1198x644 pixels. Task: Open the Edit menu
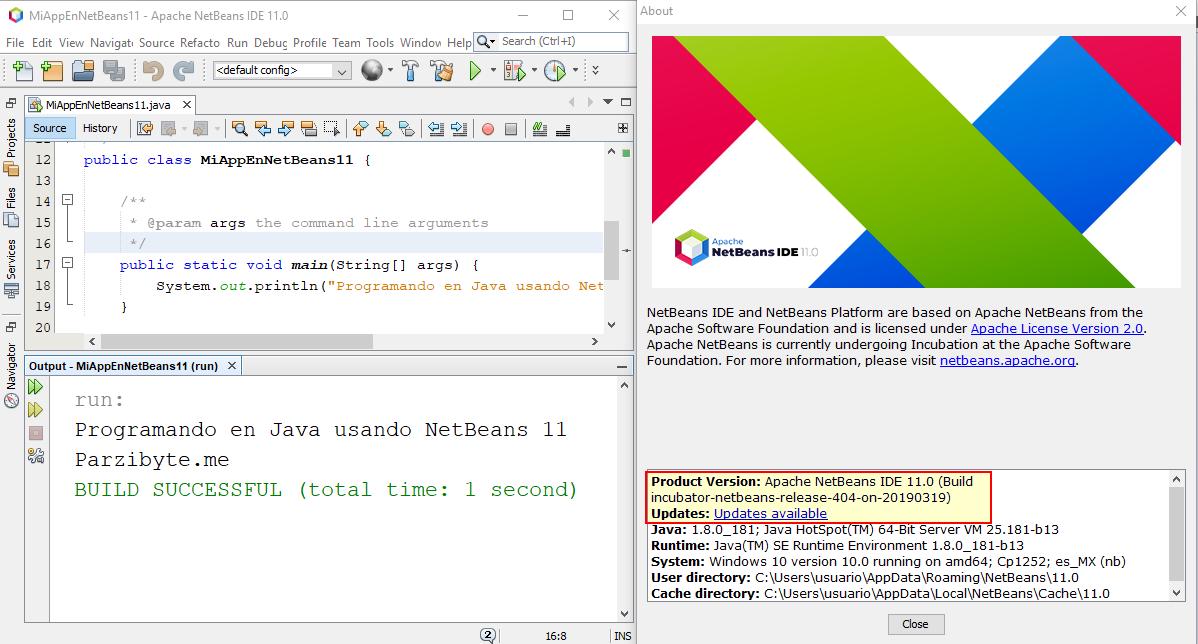pyautogui.click(x=42, y=43)
